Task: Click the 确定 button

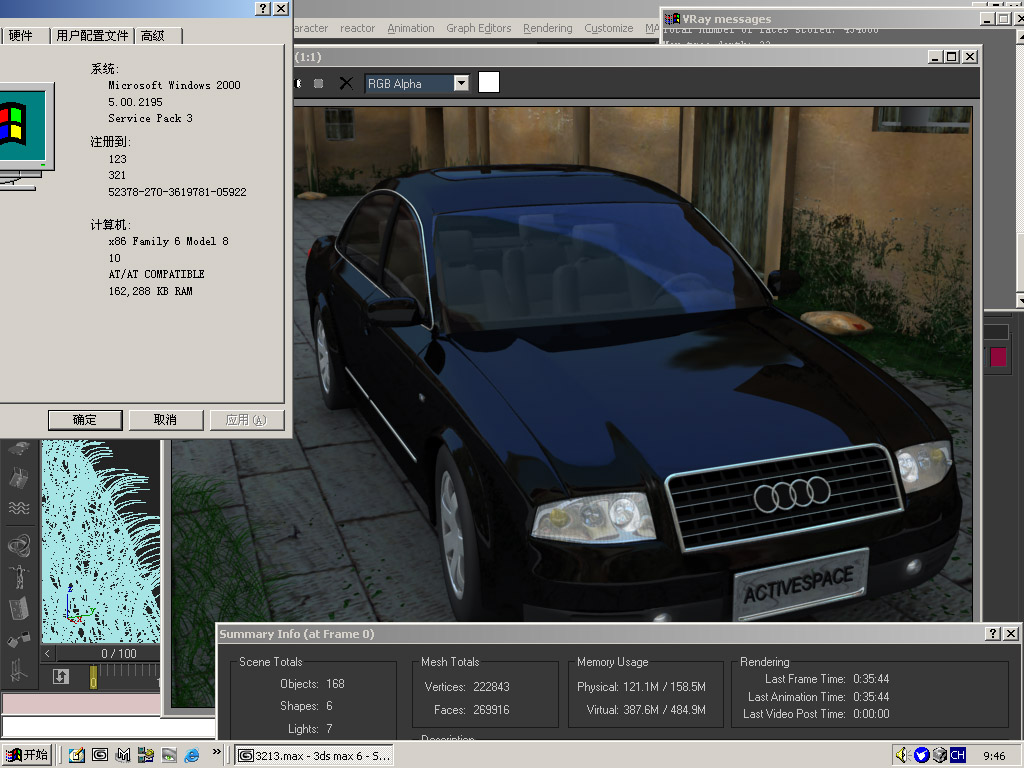Action: (85, 420)
